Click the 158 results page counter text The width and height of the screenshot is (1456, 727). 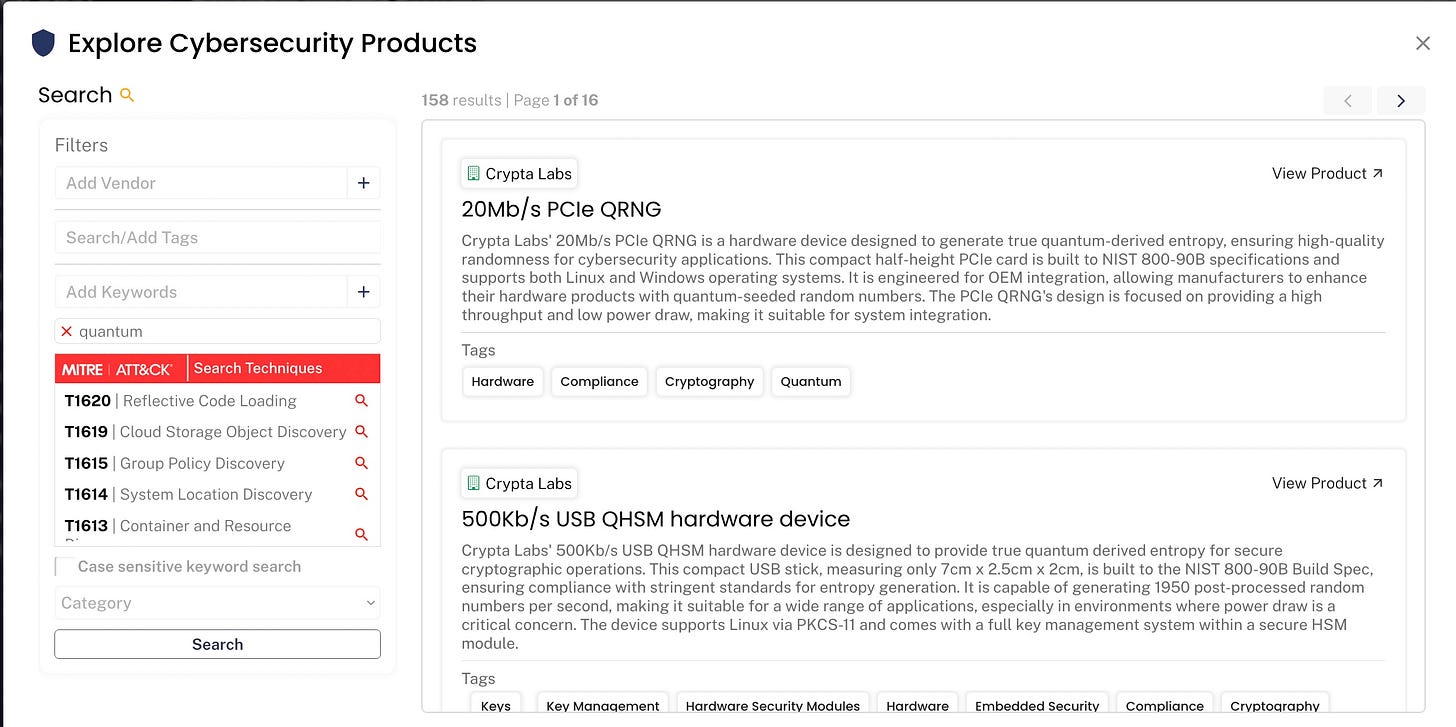(510, 100)
